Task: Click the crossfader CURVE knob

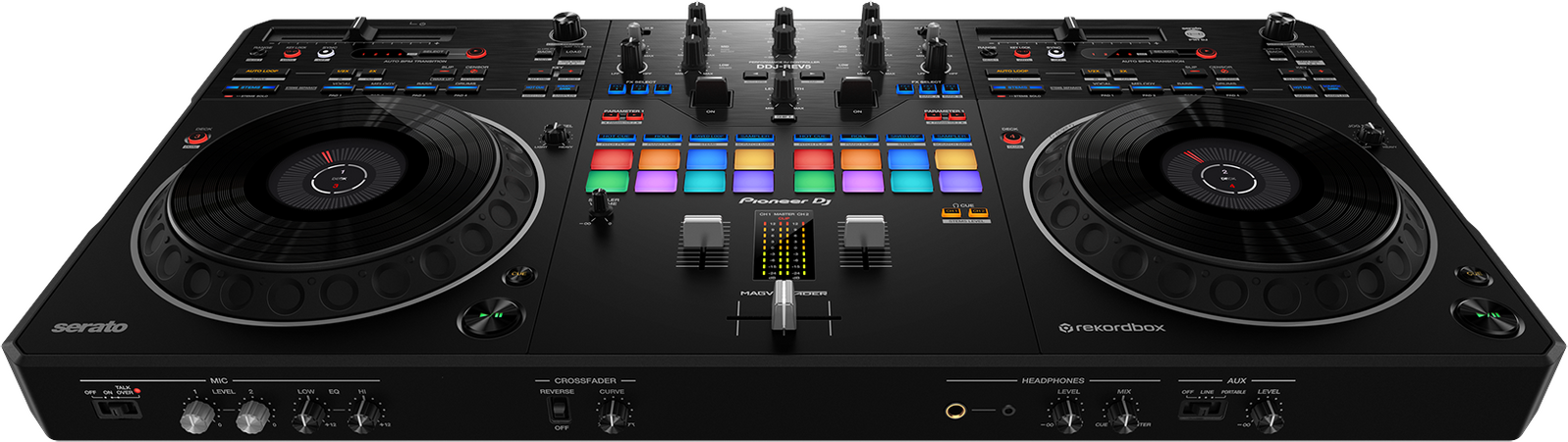Action: 611,416
